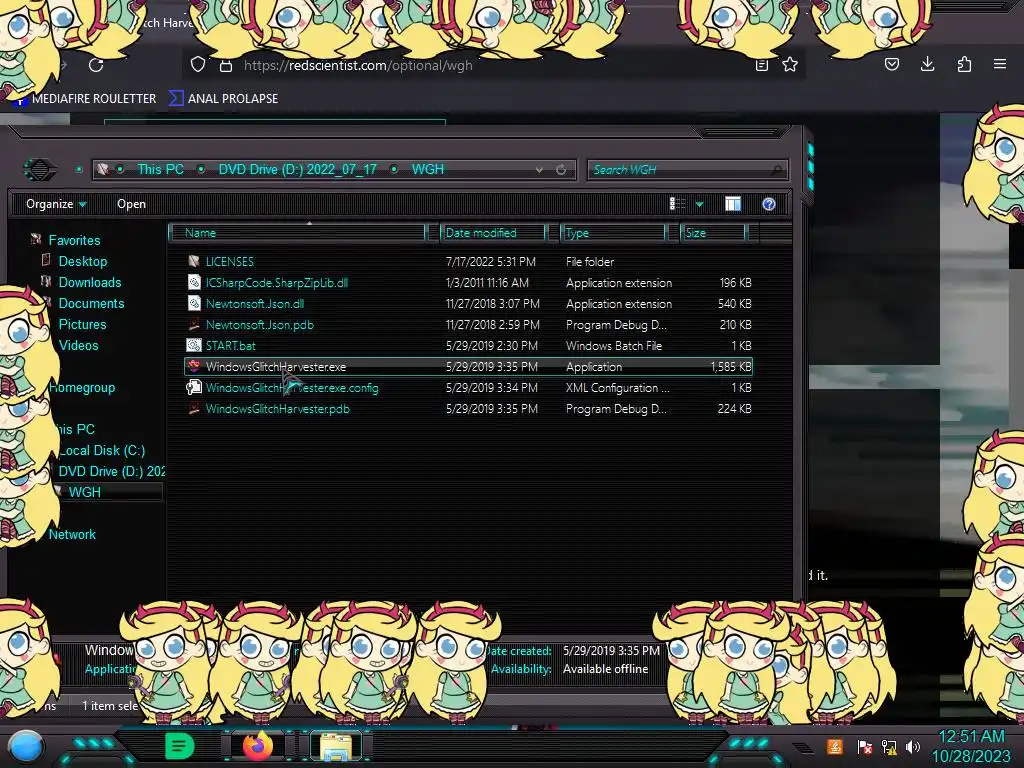This screenshot has height=768, width=1024.
Task: Toggle reader view in address bar
Action: click(761, 65)
